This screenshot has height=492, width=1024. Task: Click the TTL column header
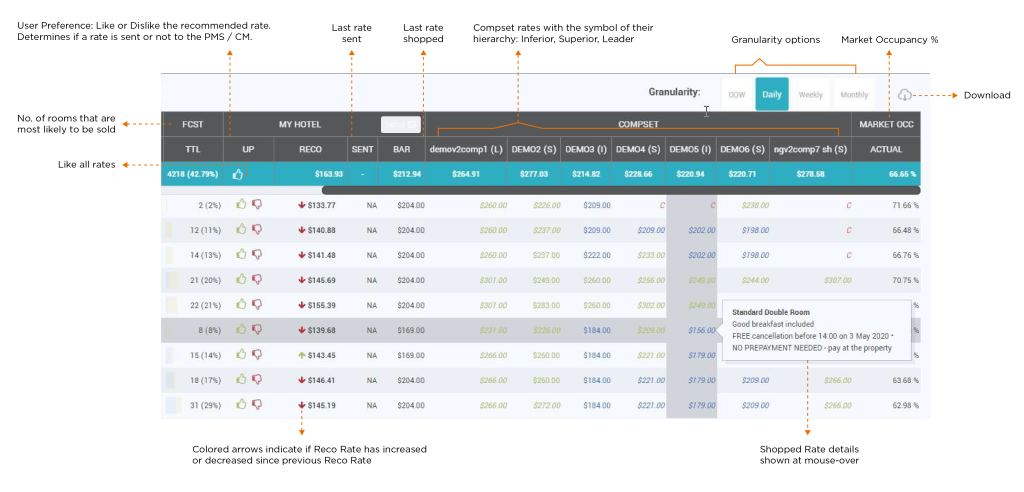(x=193, y=149)
